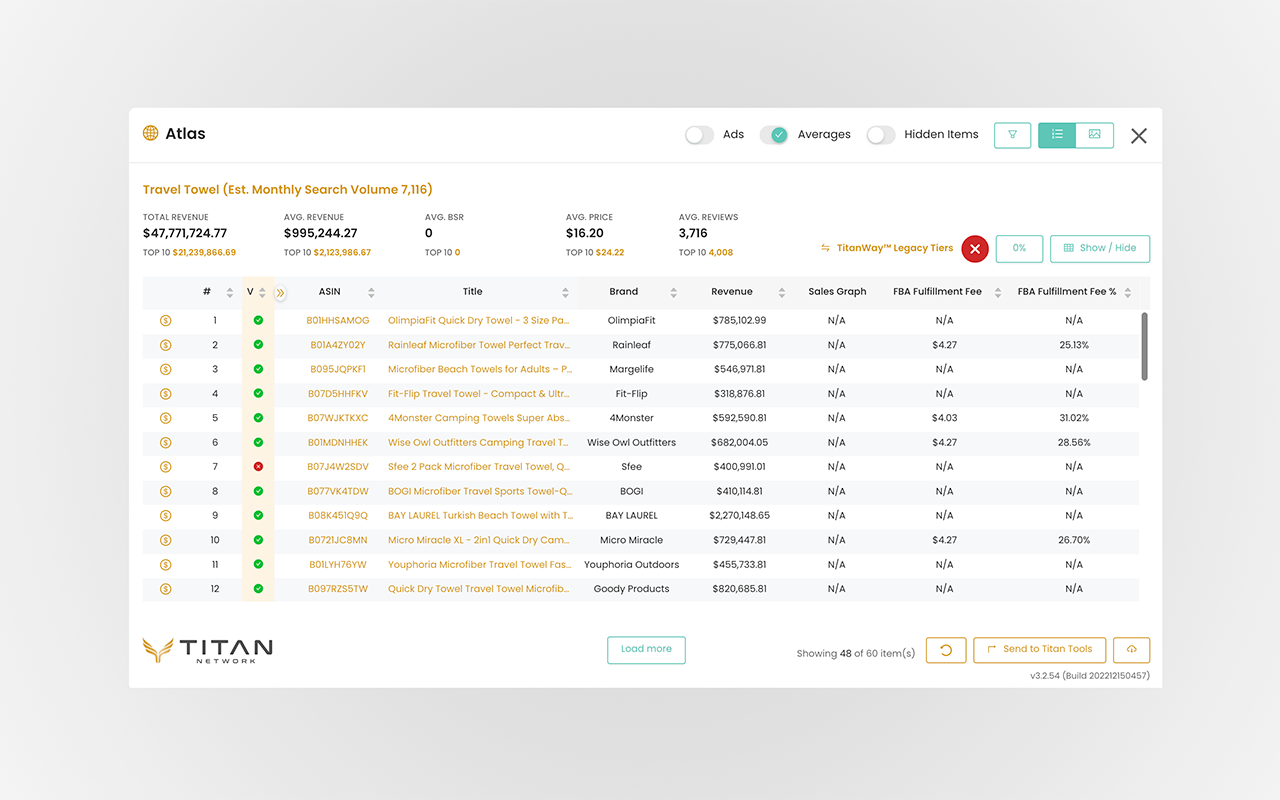Sort by the ASIN column
The image size is (1280, 800).
tap(371, 293)
